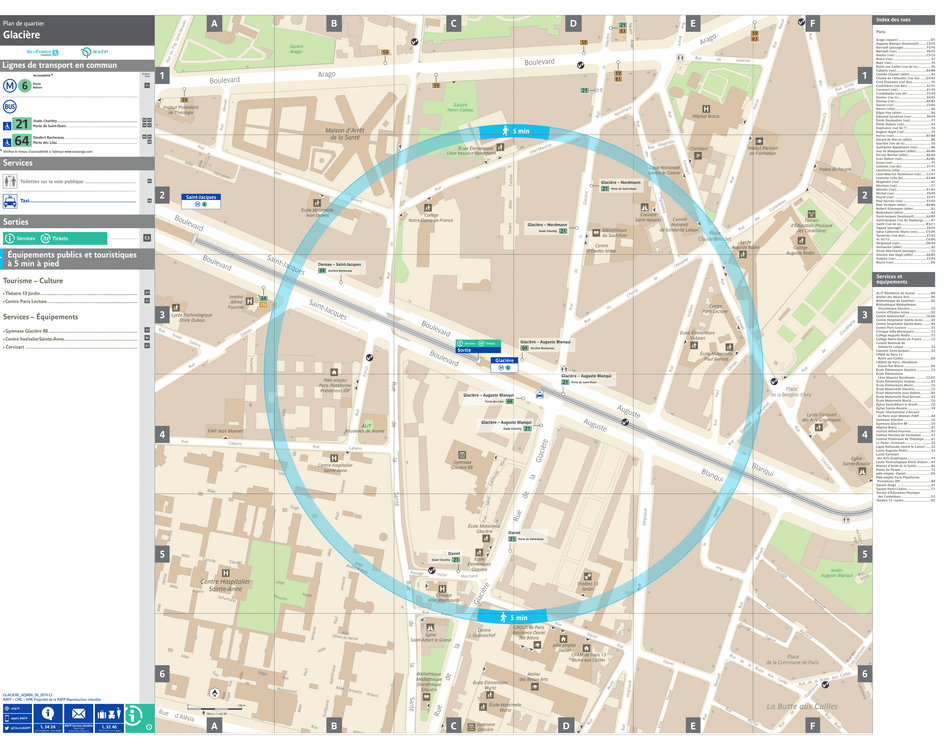Viewport: 944px width, 748px height.
Task: Click the BUS network logo in the sidebar
Action: 10,106
